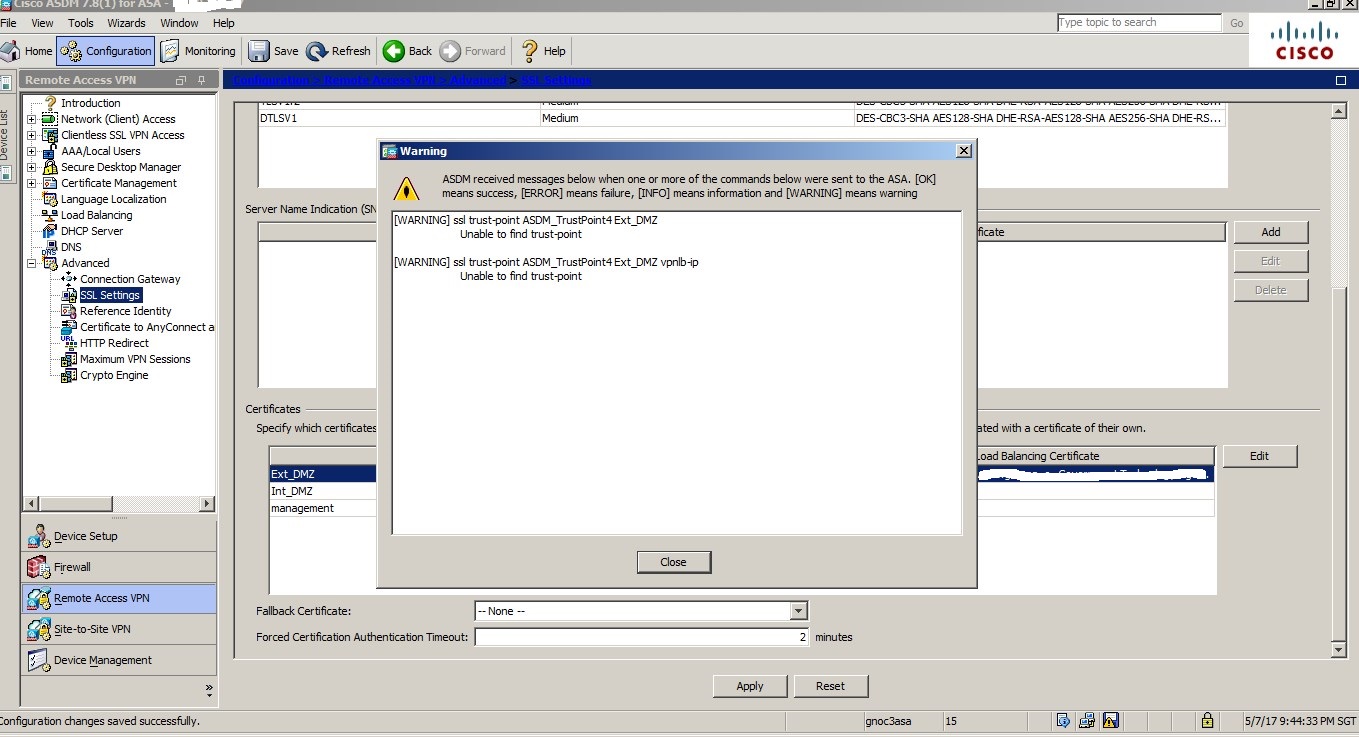Viewport: 1359px width, 737px height.
Task: Open Load Balancing in the tree
Action: coord(96,215)
